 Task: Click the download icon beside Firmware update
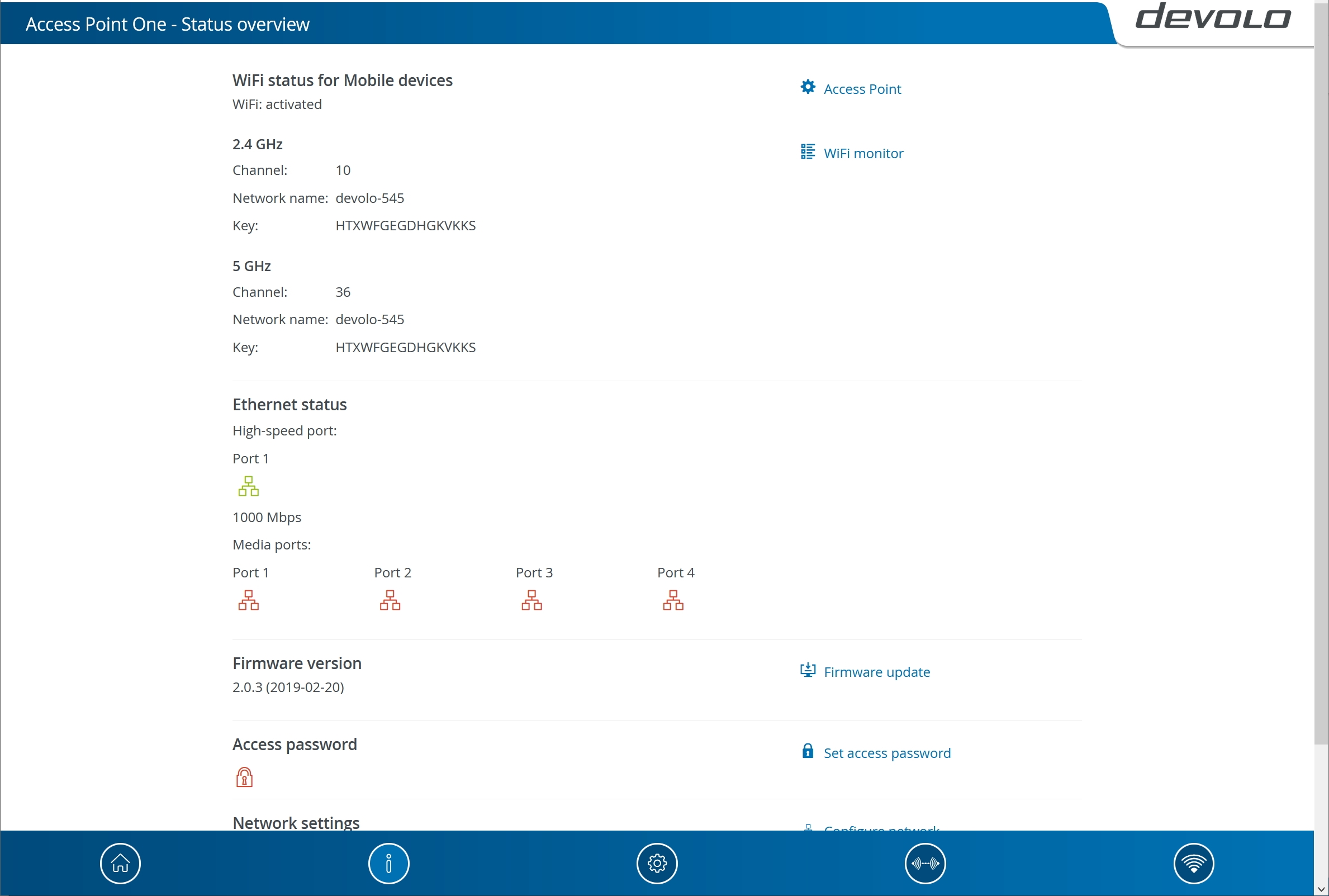[808, 670]
